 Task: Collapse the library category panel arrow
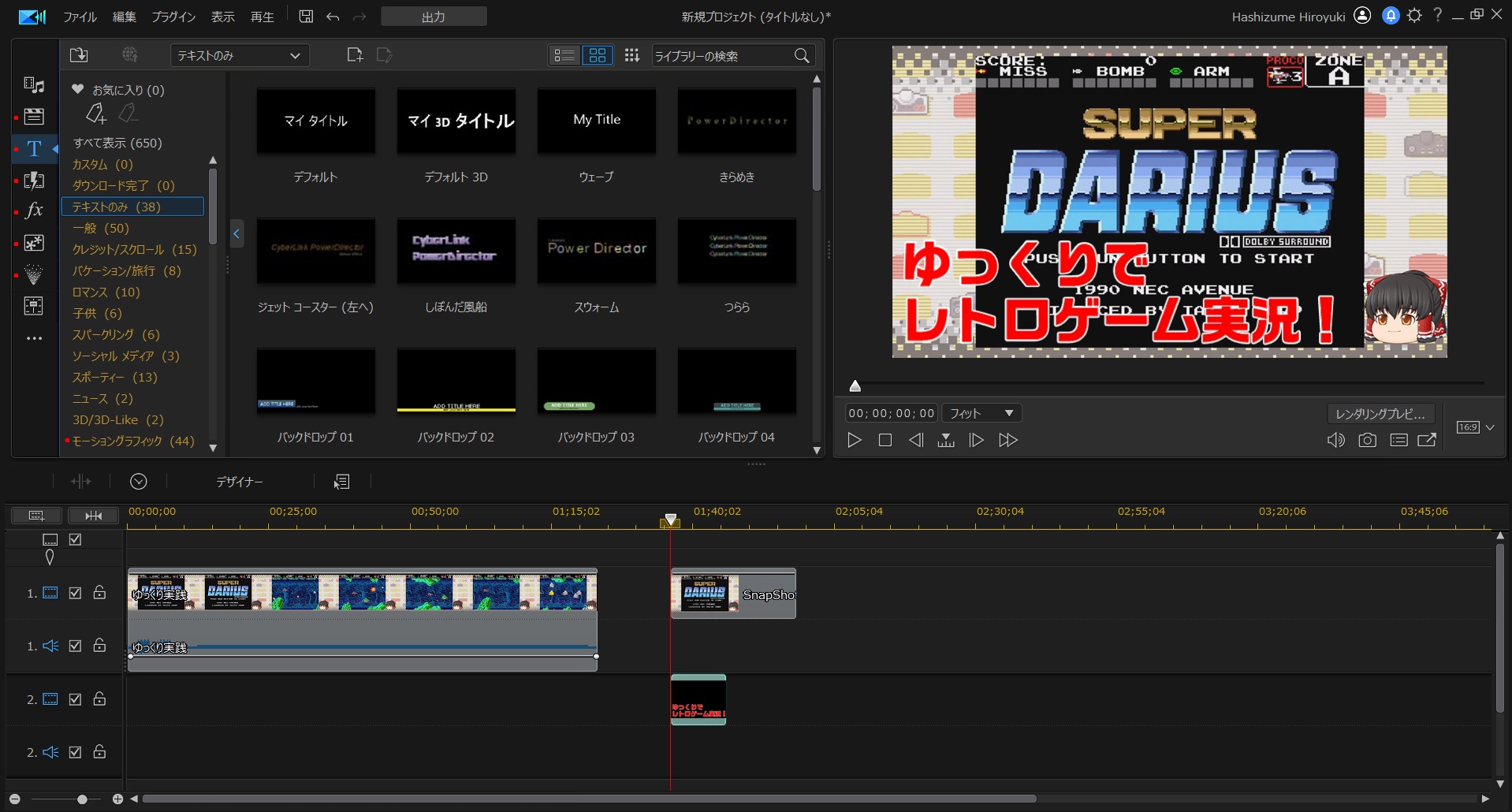tap(236, 233)
